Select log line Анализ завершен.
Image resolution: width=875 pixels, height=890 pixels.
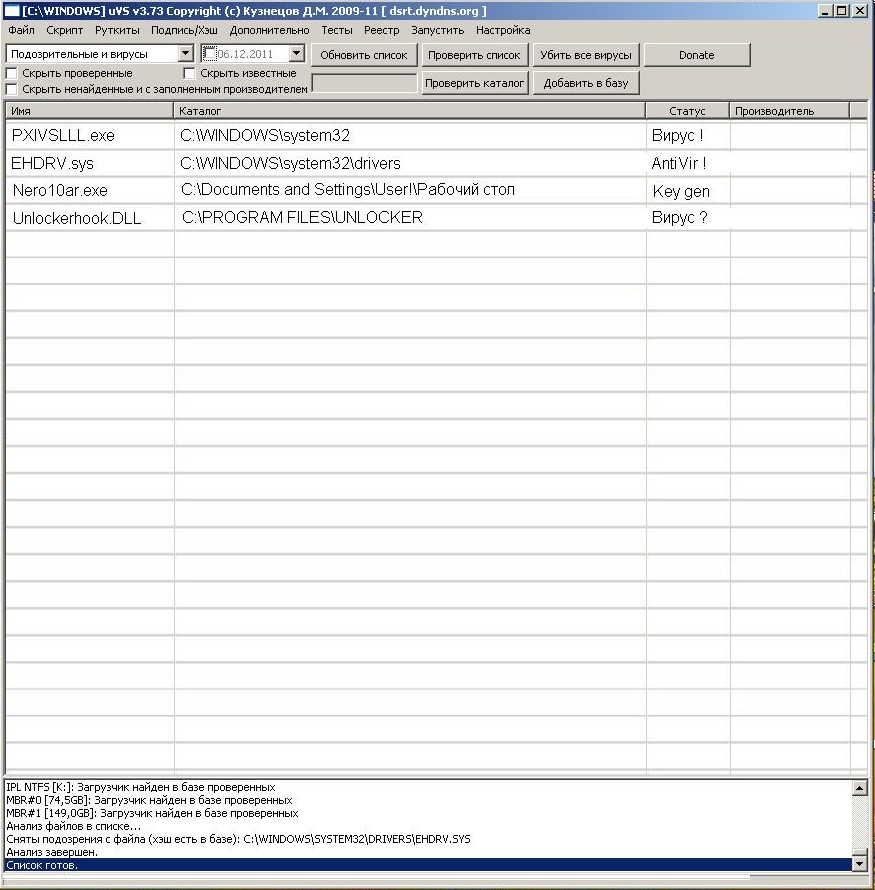(428, 852)
